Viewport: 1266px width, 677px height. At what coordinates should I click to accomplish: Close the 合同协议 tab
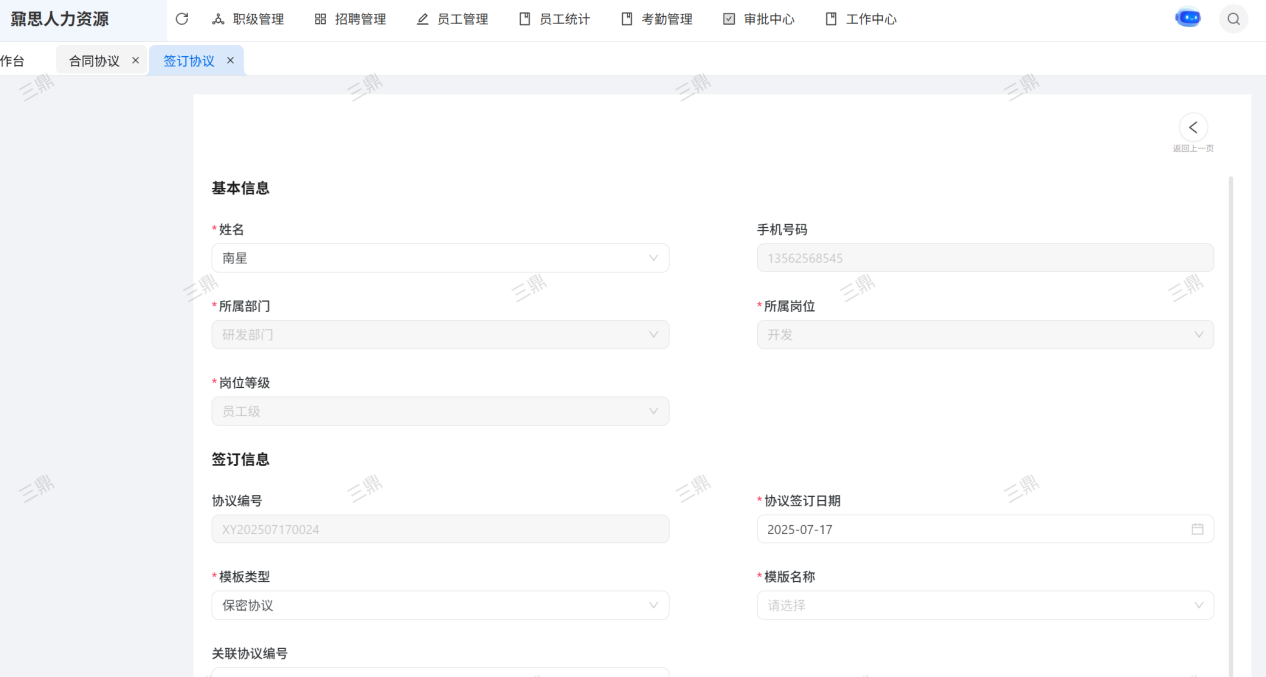136,60
